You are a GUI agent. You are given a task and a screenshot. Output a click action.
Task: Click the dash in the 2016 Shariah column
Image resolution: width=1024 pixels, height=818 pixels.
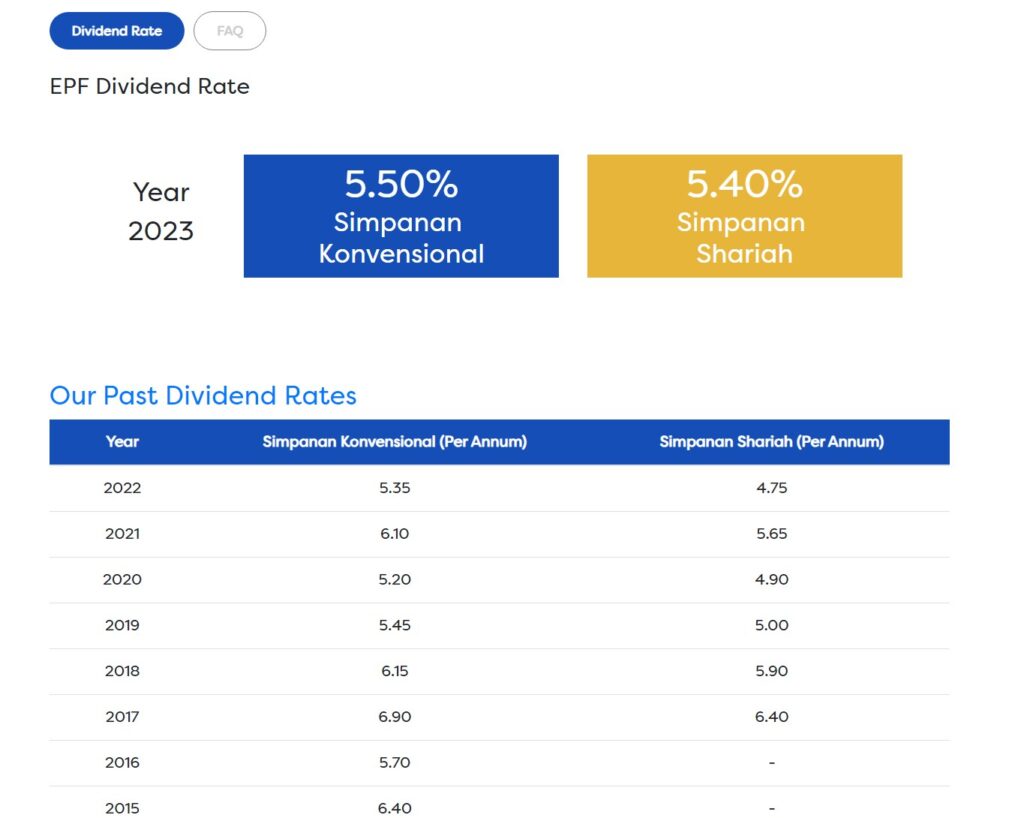[x=771, y=763]
